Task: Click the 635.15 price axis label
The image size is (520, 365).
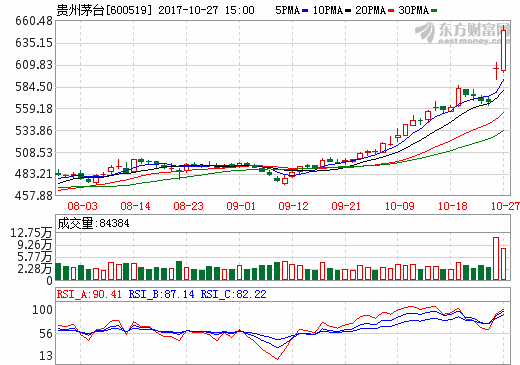Action: 34,43
